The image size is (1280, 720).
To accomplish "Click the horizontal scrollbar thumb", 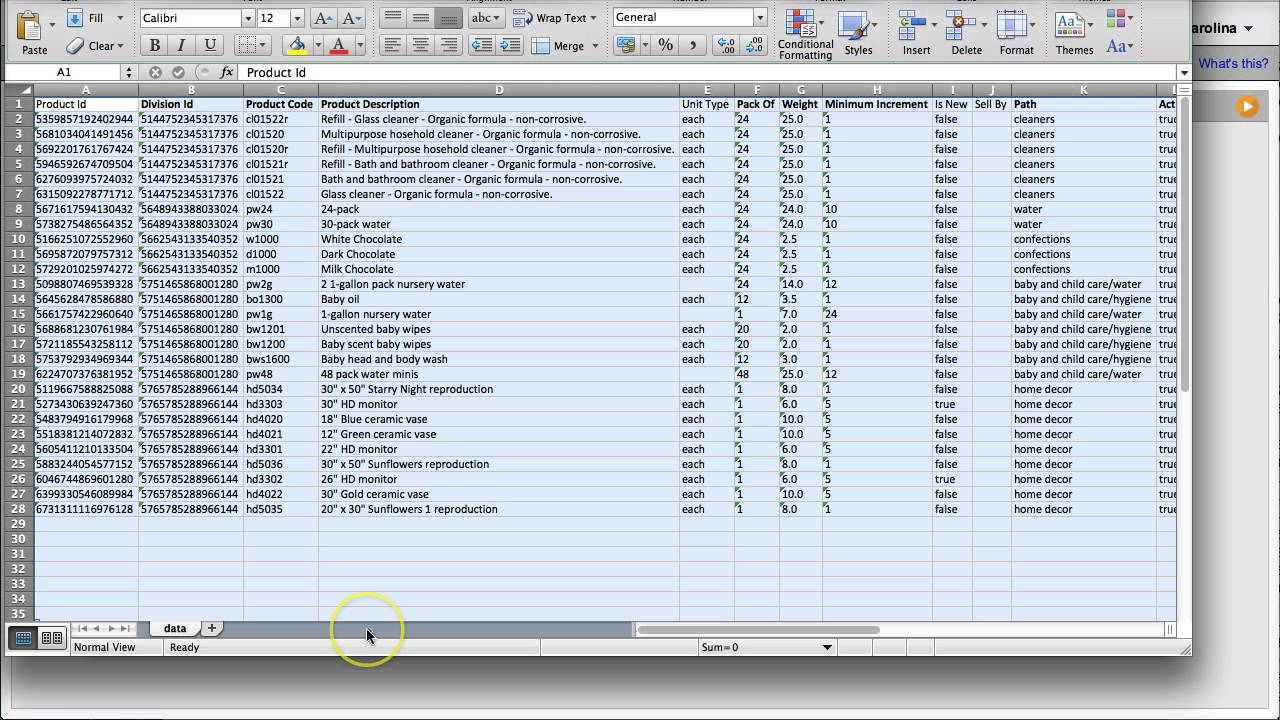I will [x=759, y=629].
